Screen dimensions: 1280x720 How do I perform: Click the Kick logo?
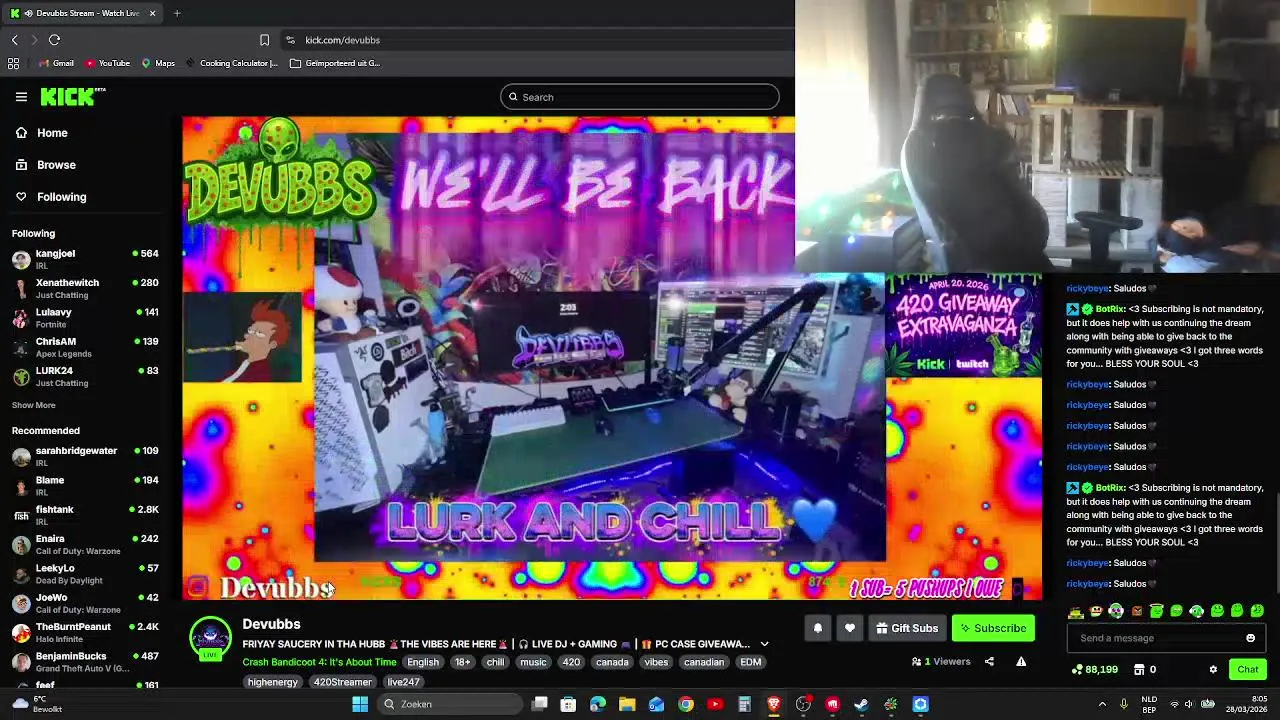click(x=72, y=96)
